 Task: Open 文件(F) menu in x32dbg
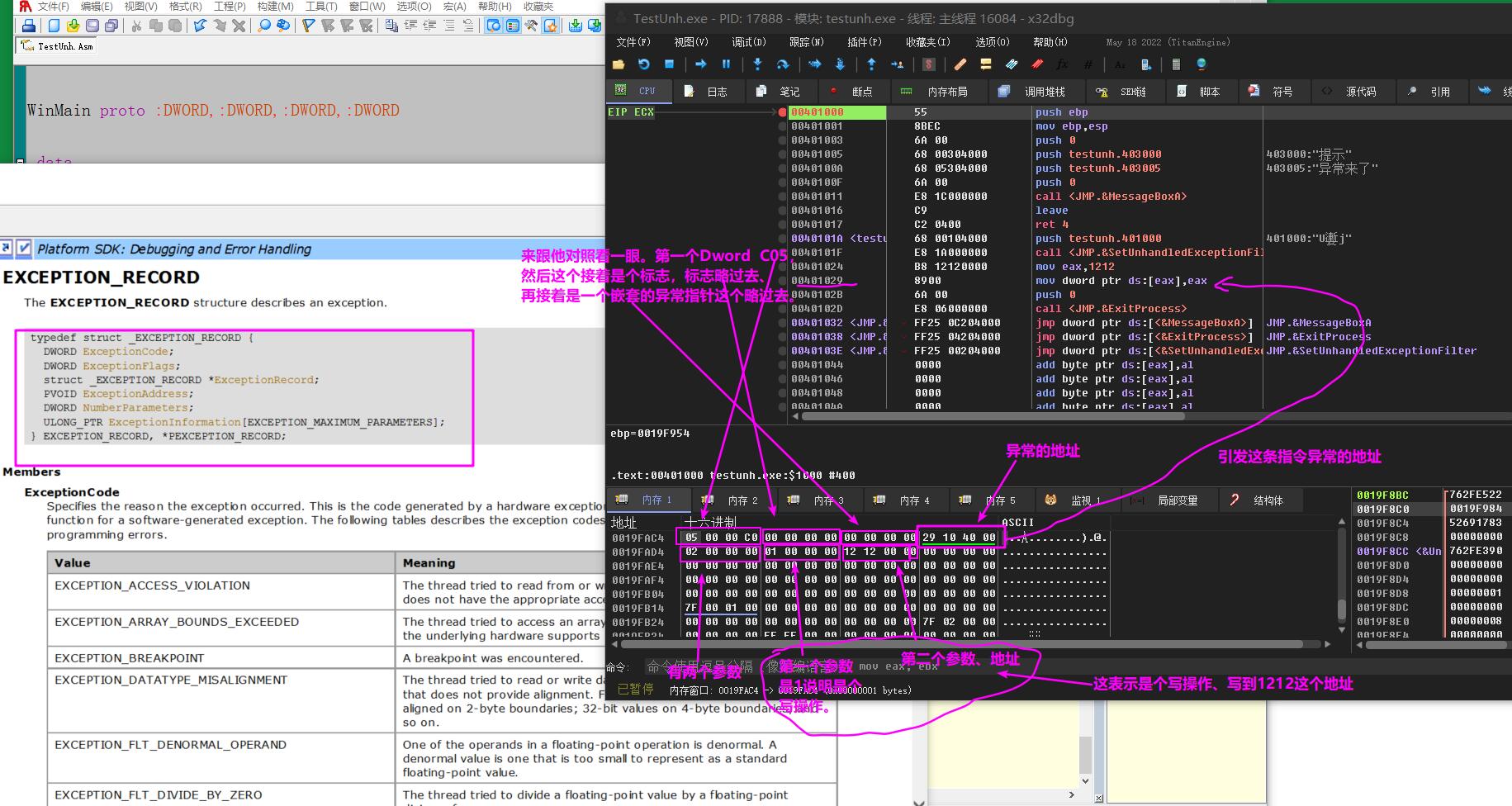click(633, 42)
